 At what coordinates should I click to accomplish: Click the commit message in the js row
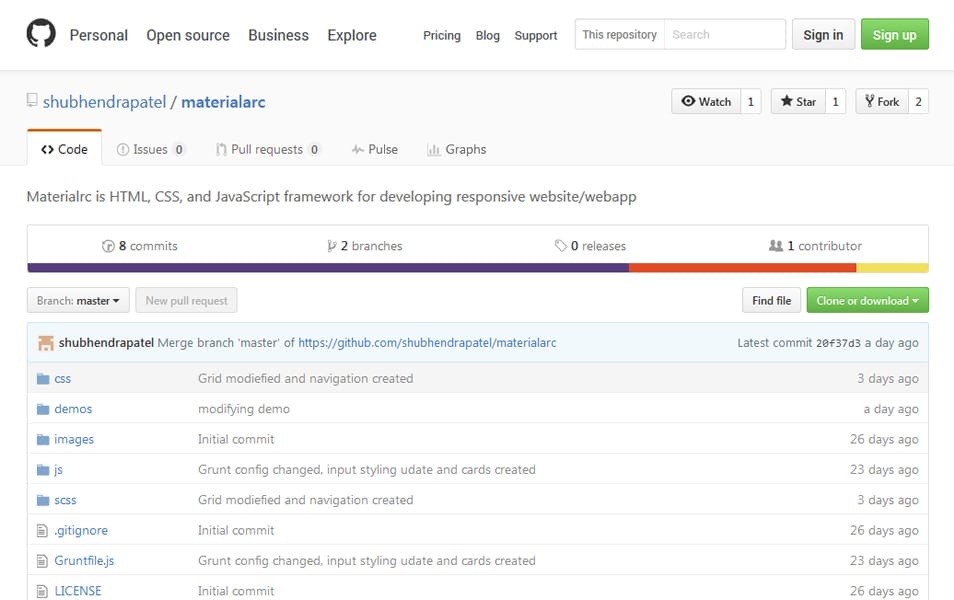[367, 470]
